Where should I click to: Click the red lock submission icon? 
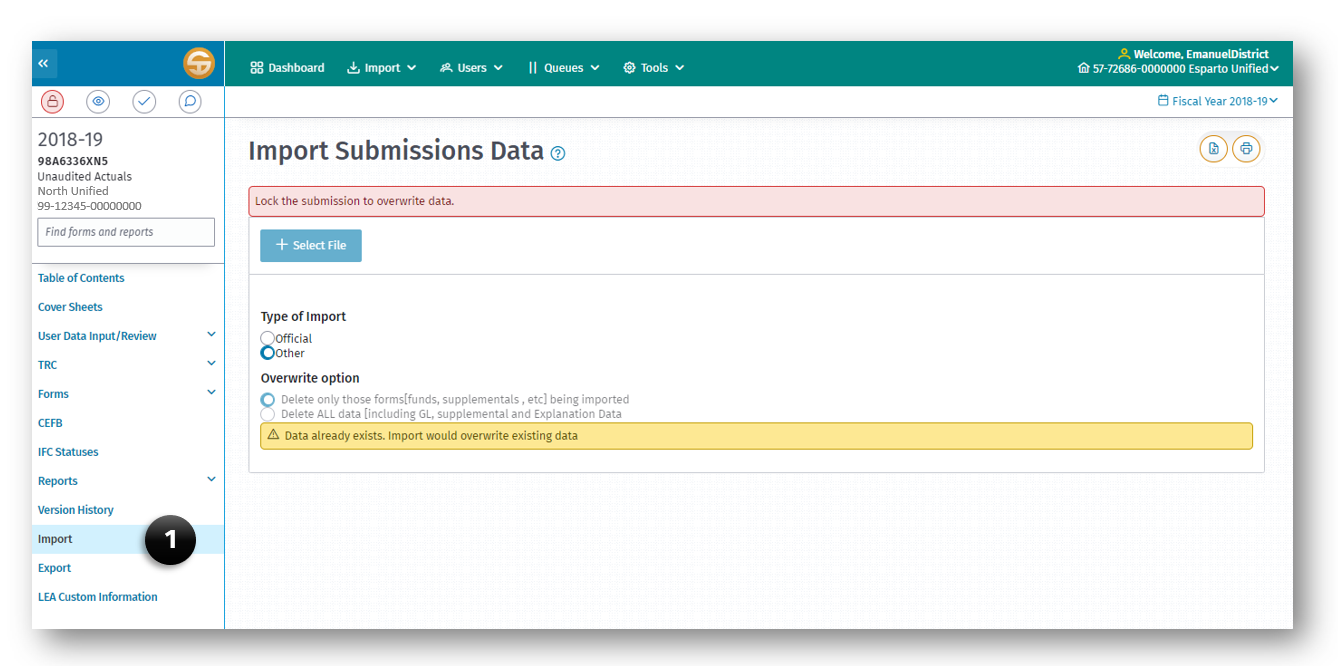click(51, 101)
